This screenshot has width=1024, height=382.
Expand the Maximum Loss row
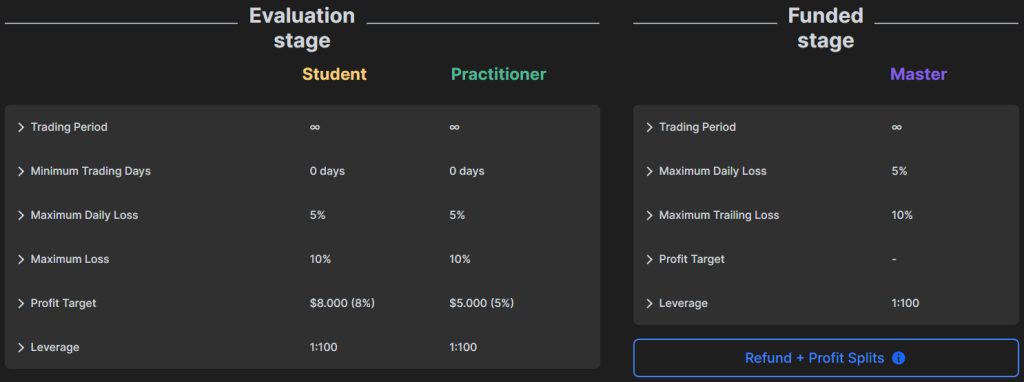(302, 259)
